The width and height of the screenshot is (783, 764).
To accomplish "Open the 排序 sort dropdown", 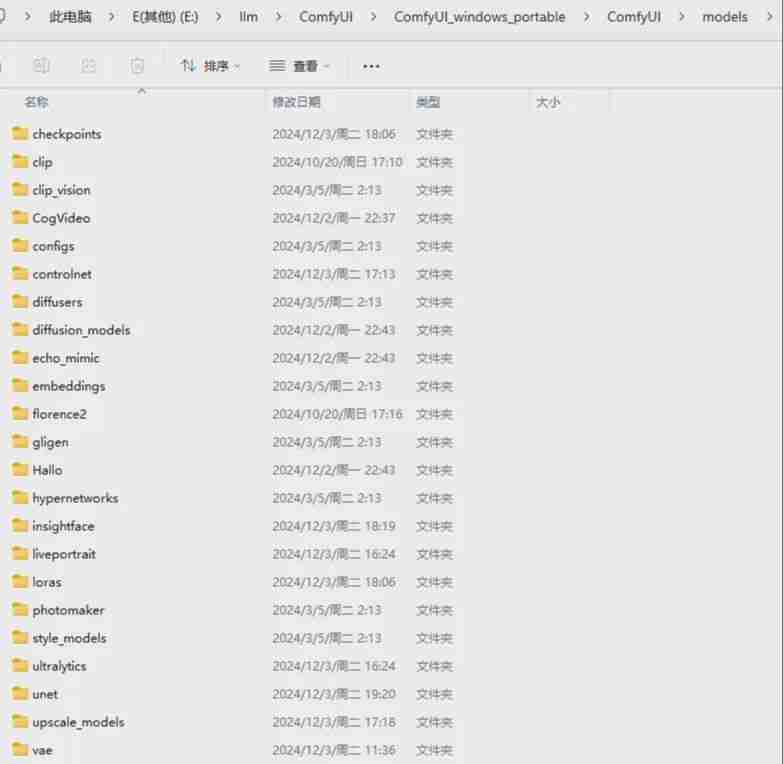I will click(x=210, y=65).
